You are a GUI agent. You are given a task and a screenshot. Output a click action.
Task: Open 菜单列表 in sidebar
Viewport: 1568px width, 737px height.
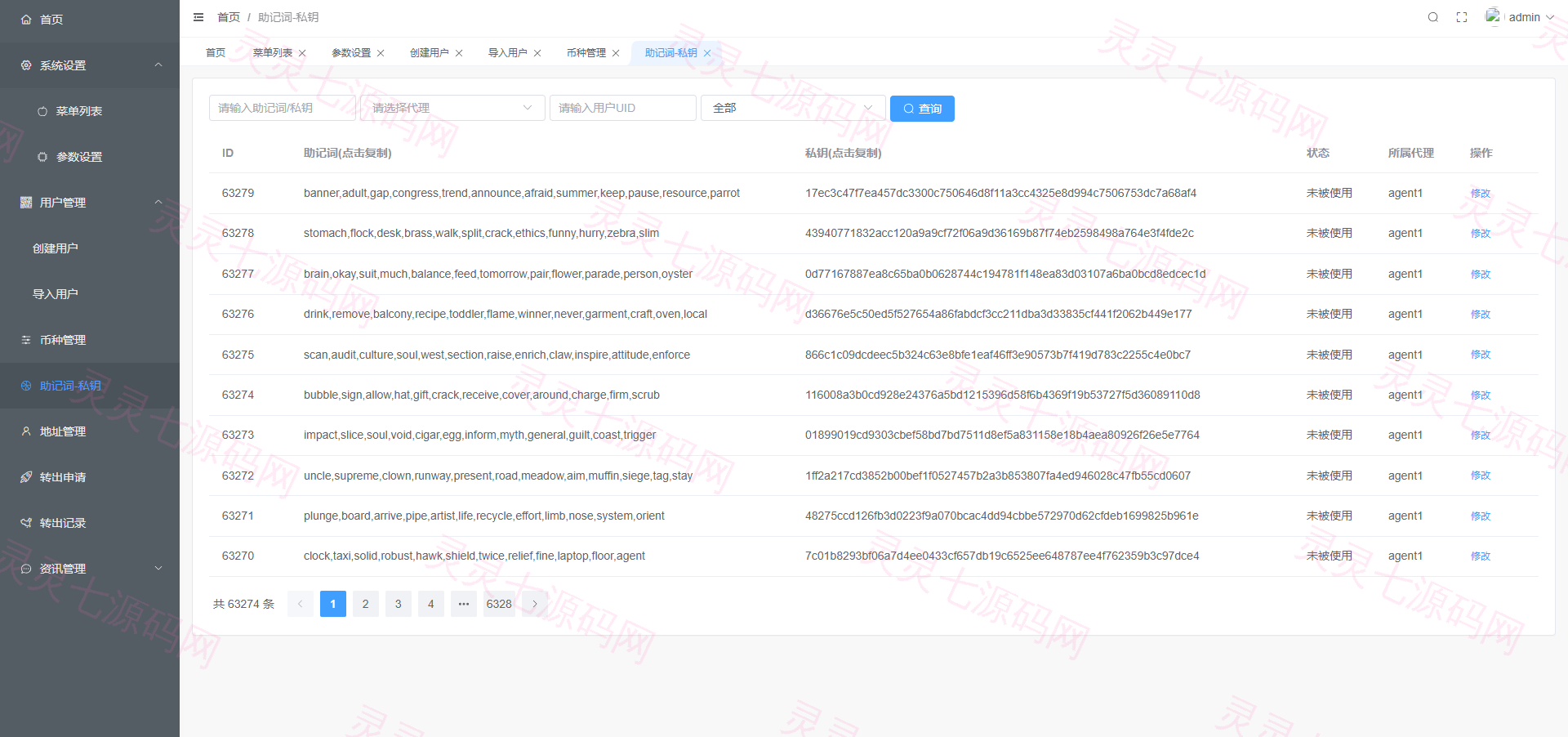(90, 111)
